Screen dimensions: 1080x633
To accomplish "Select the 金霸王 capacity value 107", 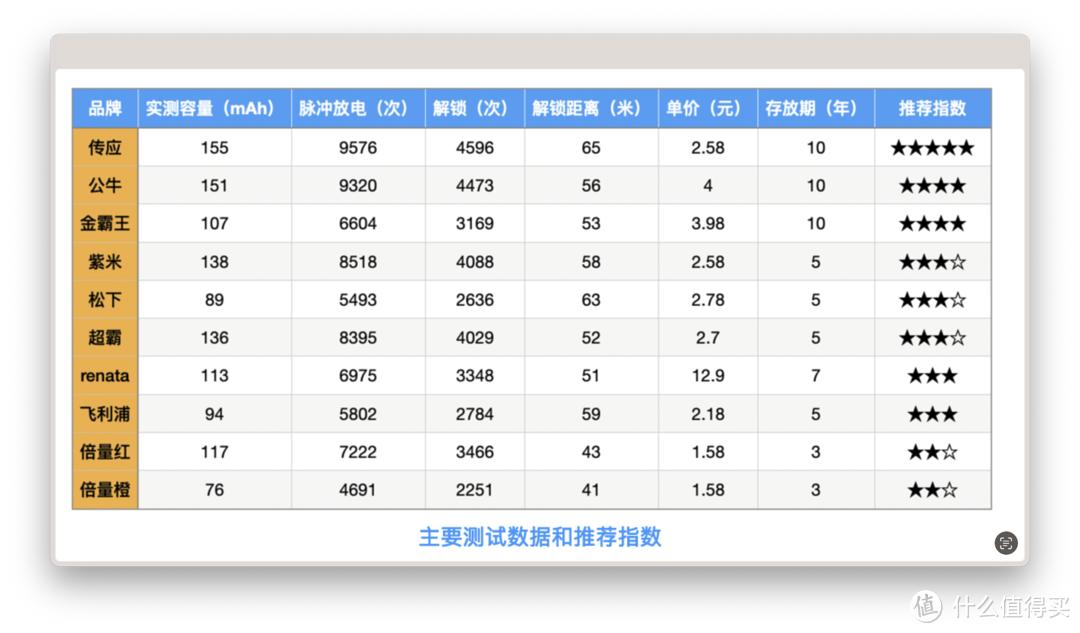I will (213, 223).
